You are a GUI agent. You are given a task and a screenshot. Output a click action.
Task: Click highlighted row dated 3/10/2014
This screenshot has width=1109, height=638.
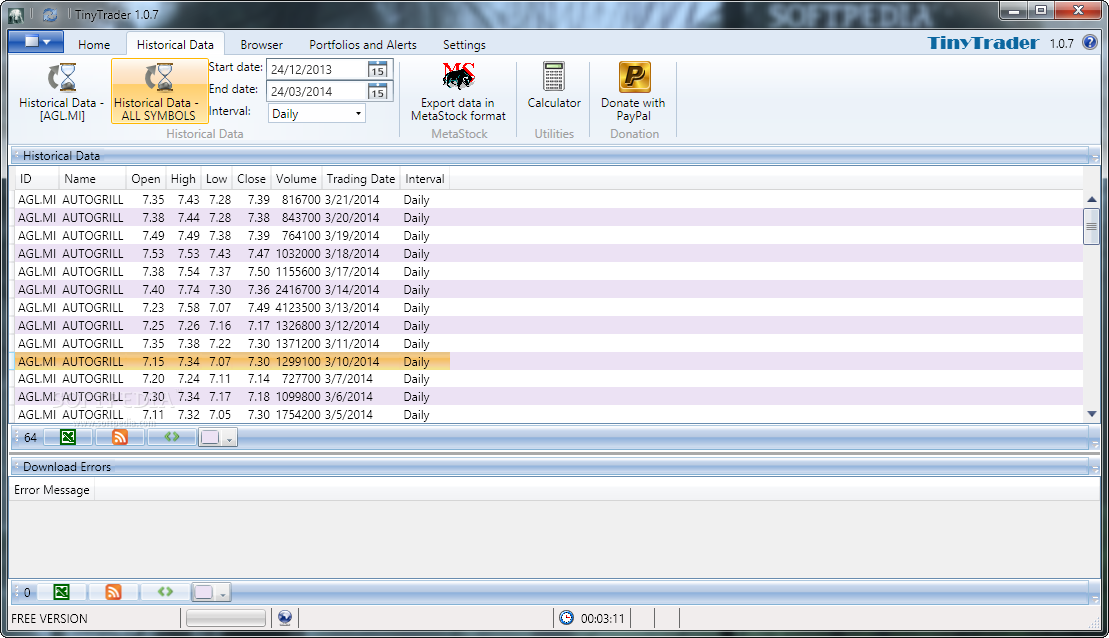[x=232, y=361]
